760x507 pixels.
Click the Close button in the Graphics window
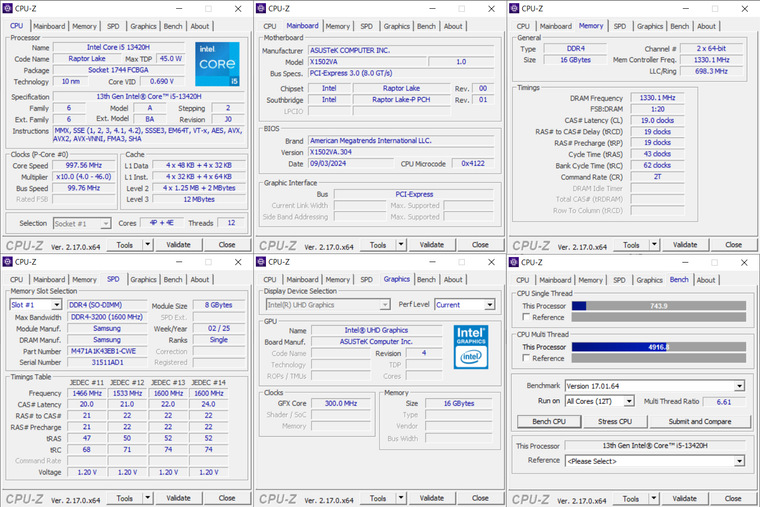480,498
